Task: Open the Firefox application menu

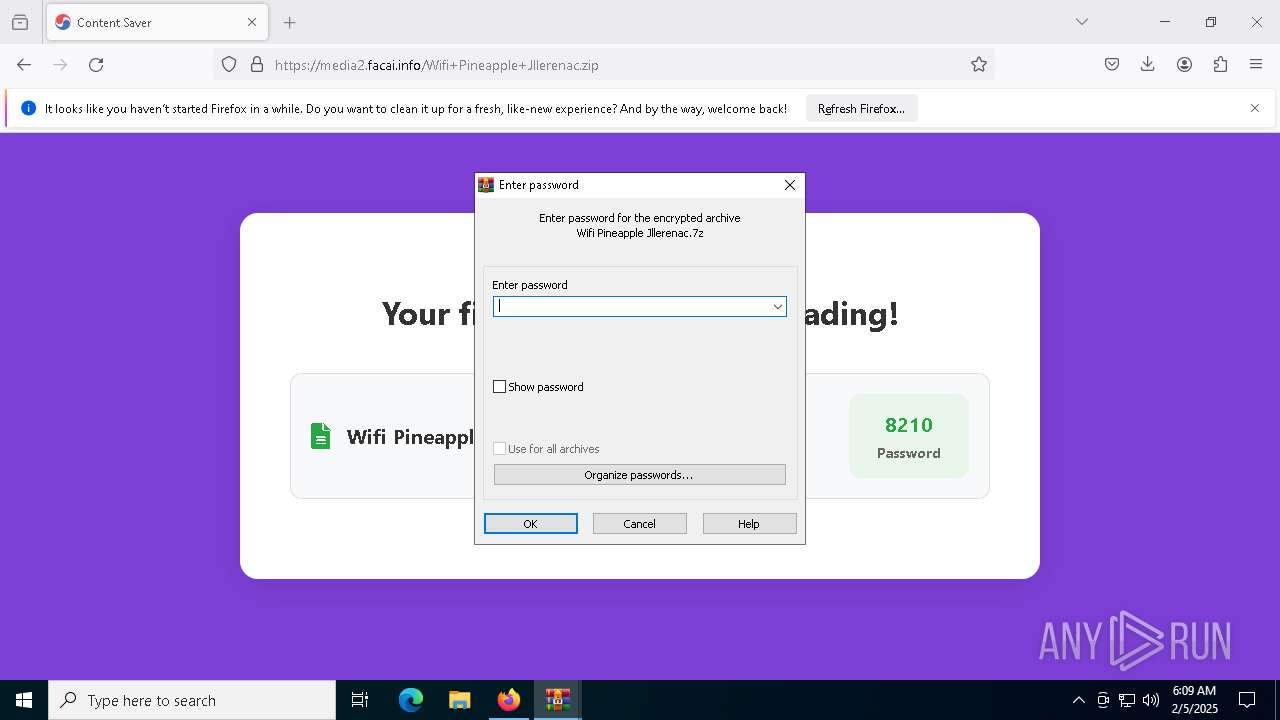Action: click(x=1256, y=65)
